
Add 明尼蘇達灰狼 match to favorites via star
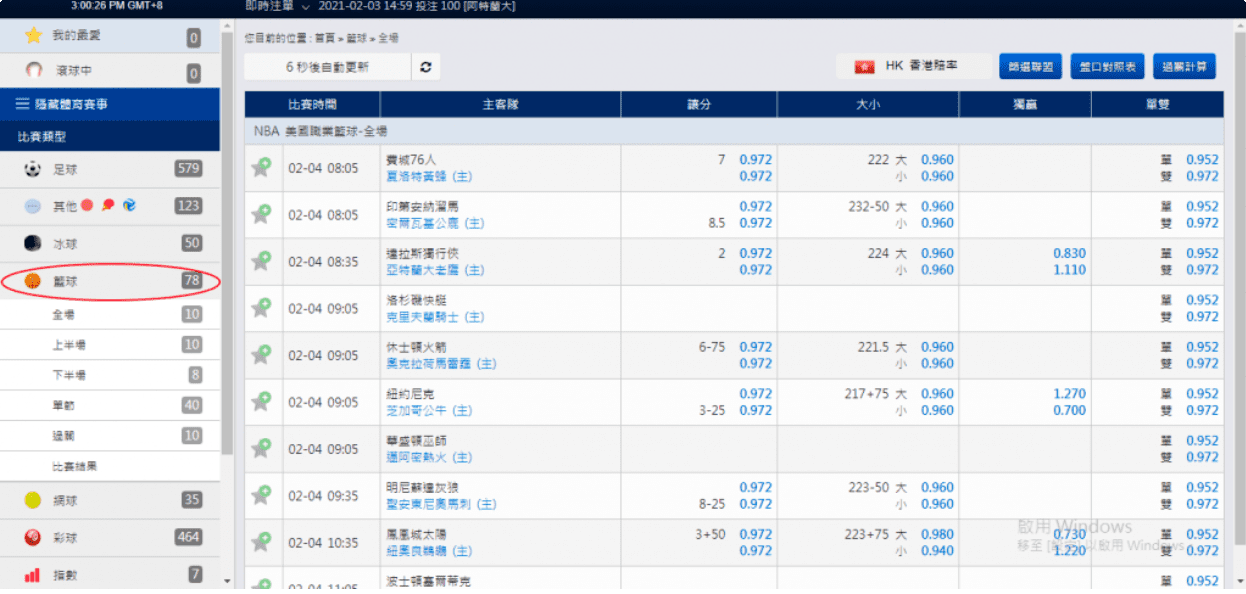tap(262, 495)
